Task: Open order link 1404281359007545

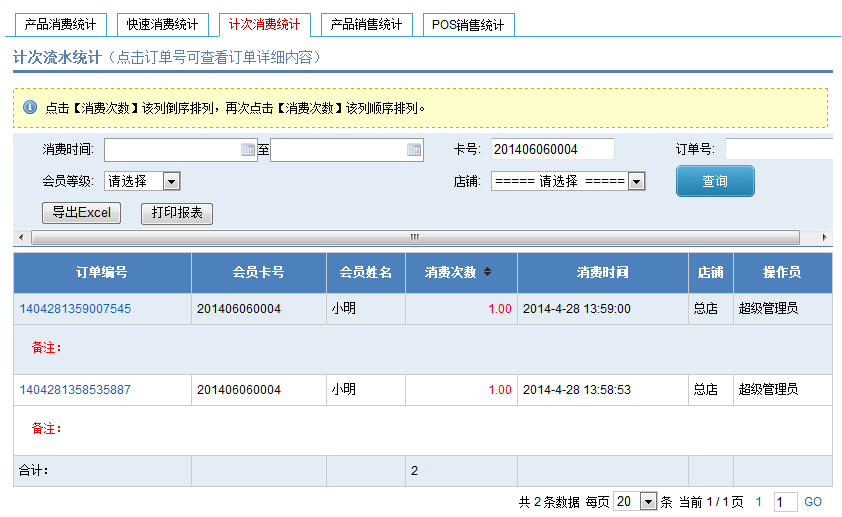Action: (75, 309)
